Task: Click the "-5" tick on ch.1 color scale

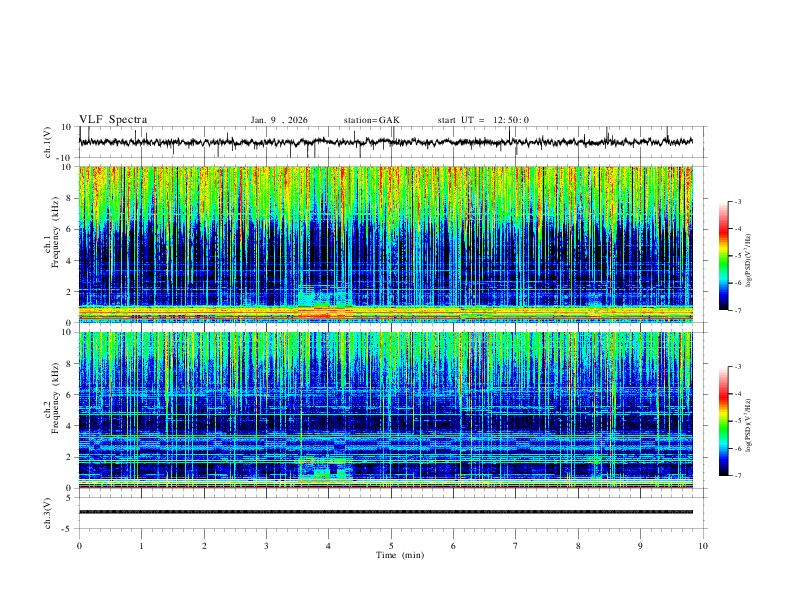Action: (738, 256)
